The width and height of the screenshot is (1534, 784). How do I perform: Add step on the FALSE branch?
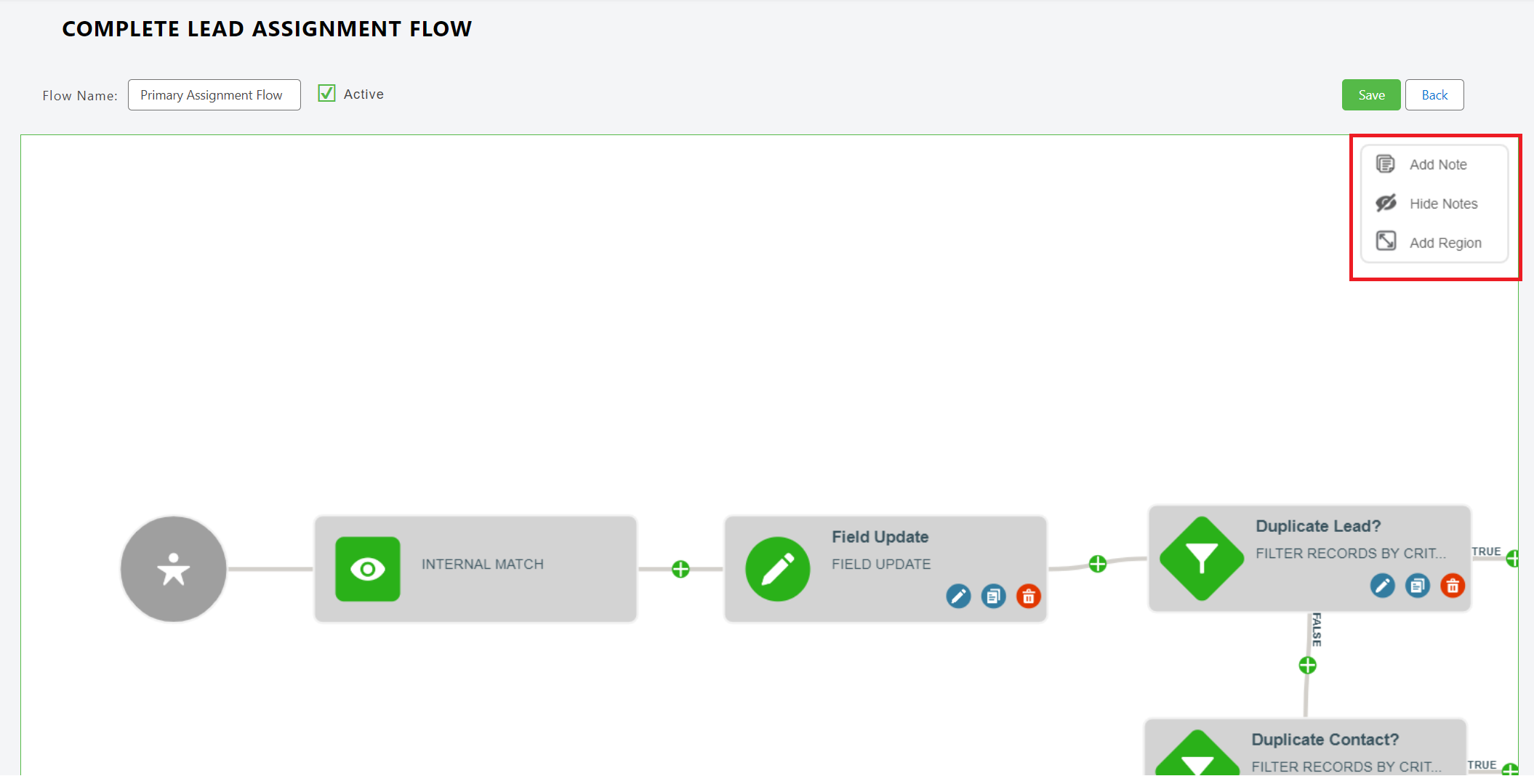[x=1307, y=665]
